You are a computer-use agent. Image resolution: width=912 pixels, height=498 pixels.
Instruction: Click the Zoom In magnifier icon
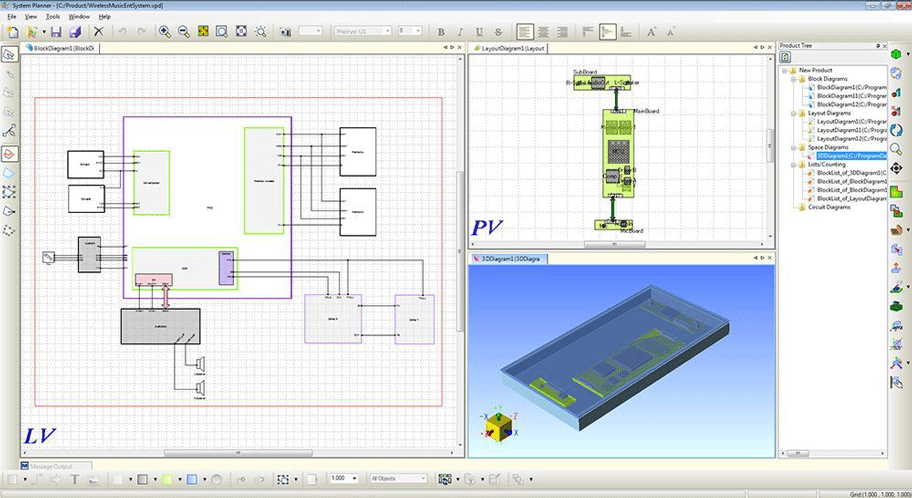(165, 32)
